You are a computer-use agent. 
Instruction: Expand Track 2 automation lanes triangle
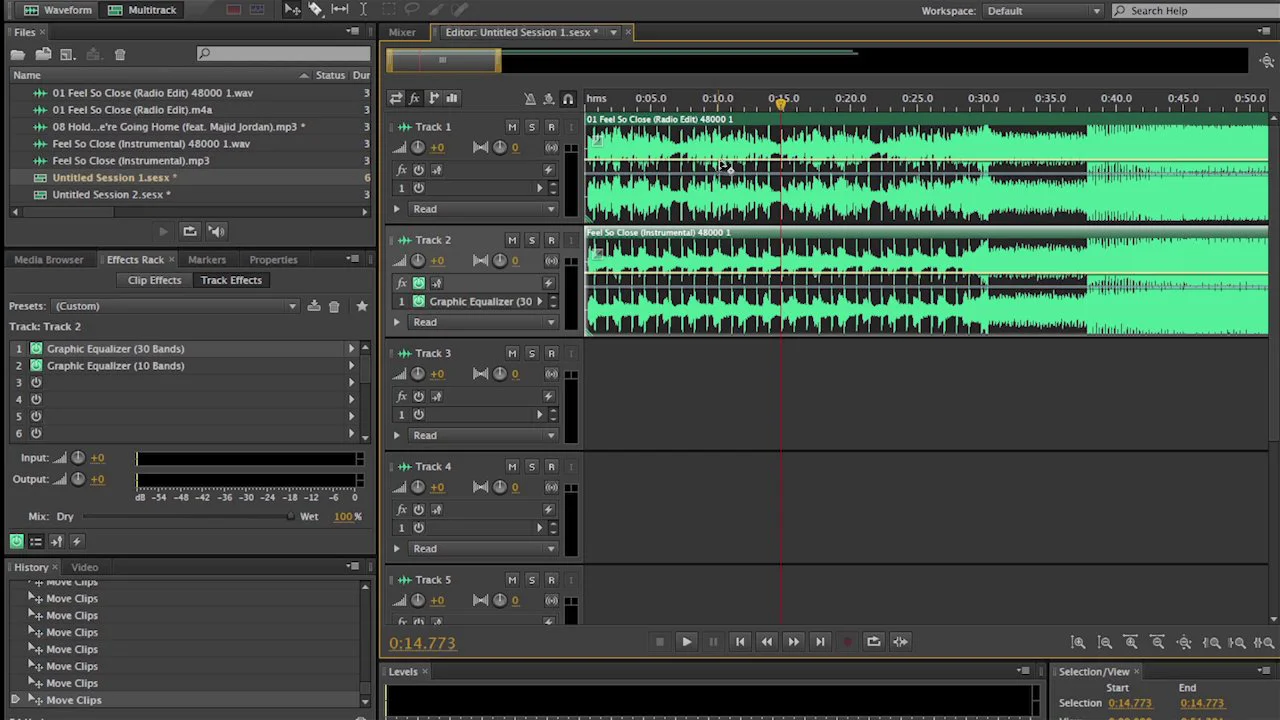[x=397, y=322]
